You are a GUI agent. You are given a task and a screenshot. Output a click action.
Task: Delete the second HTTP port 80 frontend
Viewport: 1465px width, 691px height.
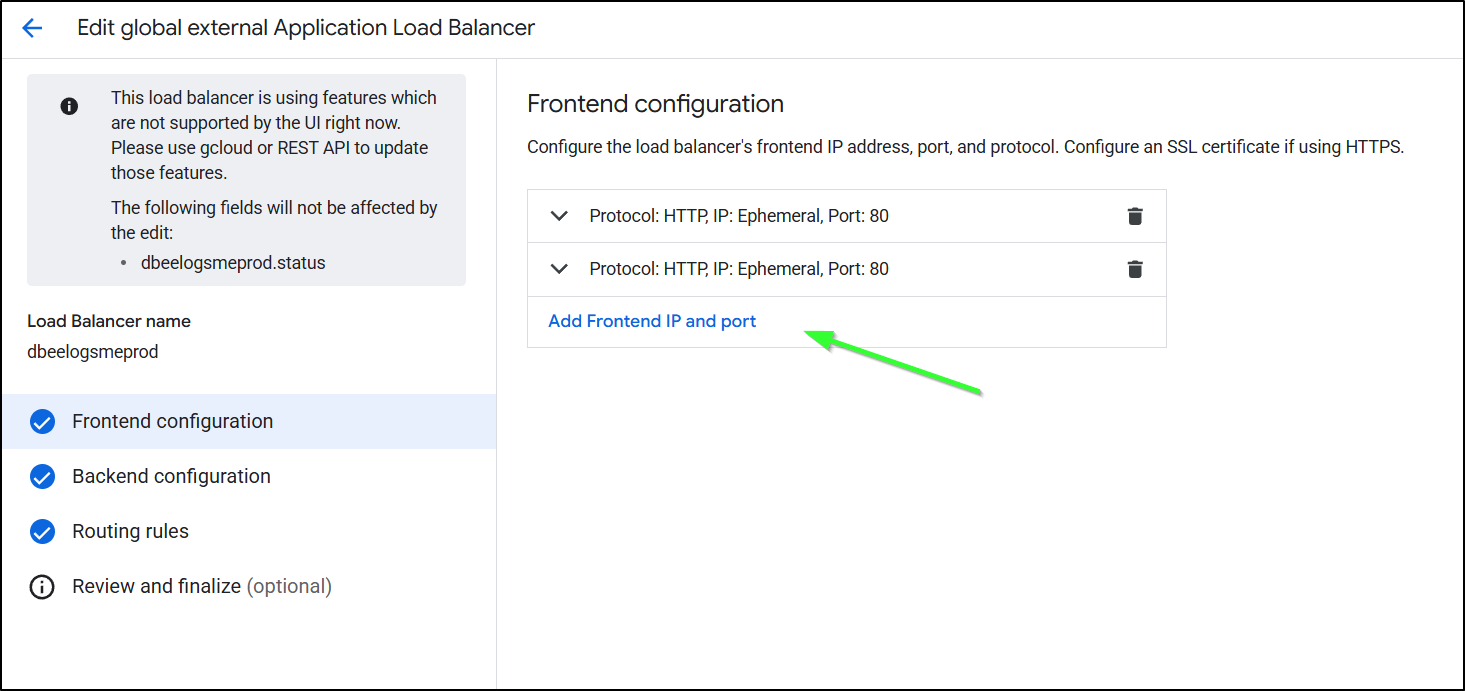[x=1134, y=269]
